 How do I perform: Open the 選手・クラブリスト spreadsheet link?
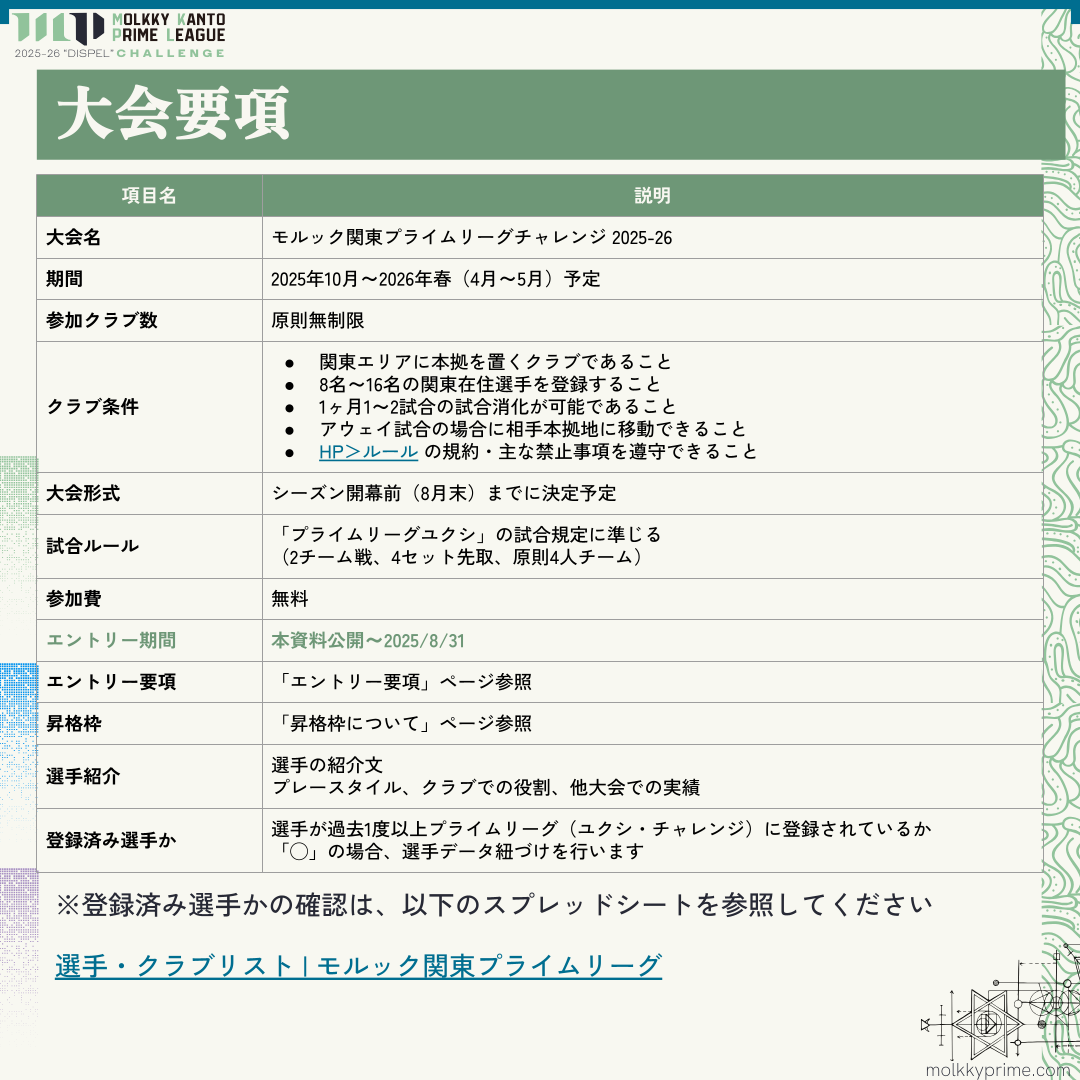click(x=358, y=965)
